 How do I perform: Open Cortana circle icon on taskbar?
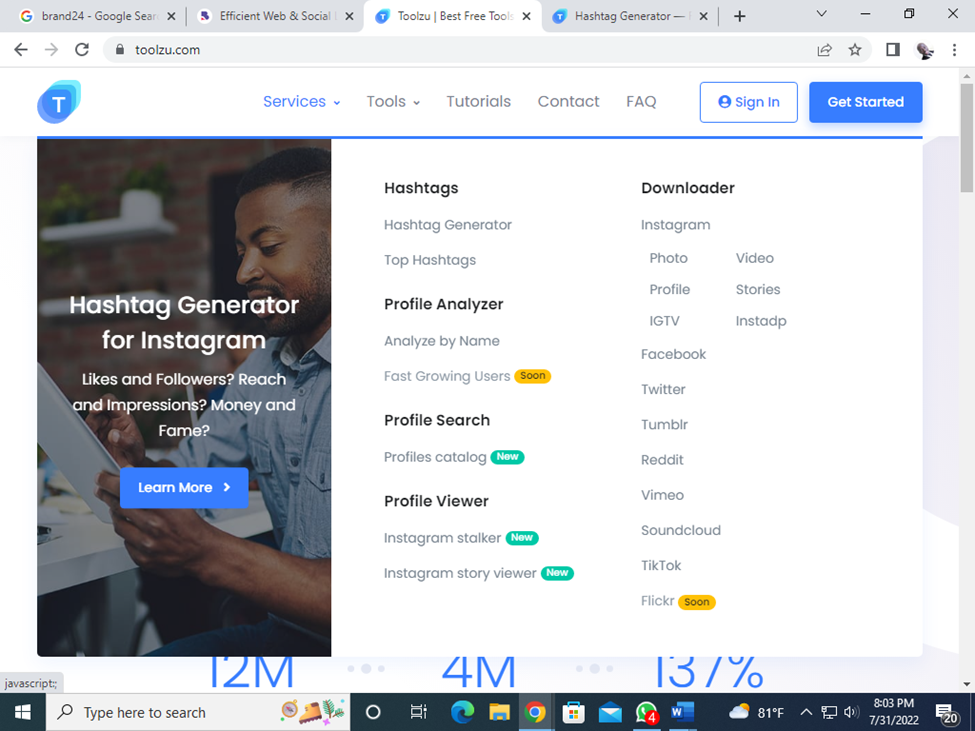(x=373, y=712)
